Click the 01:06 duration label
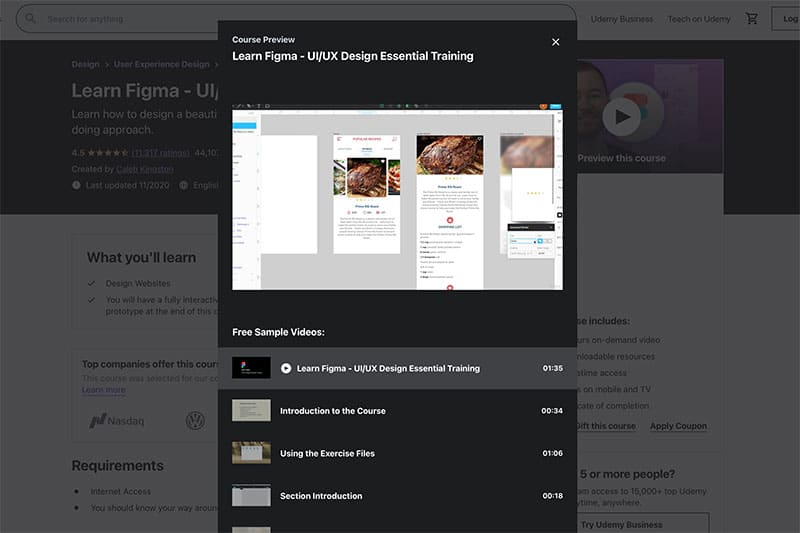This screenshot has width=800, height=533. point(553,453)
